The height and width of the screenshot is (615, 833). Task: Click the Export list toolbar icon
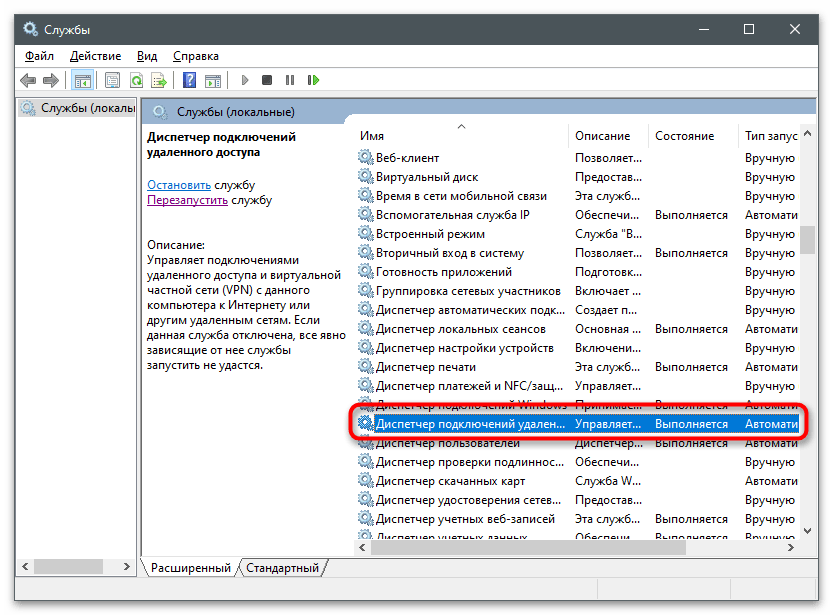pyautogui.click(x=158, y=80)
